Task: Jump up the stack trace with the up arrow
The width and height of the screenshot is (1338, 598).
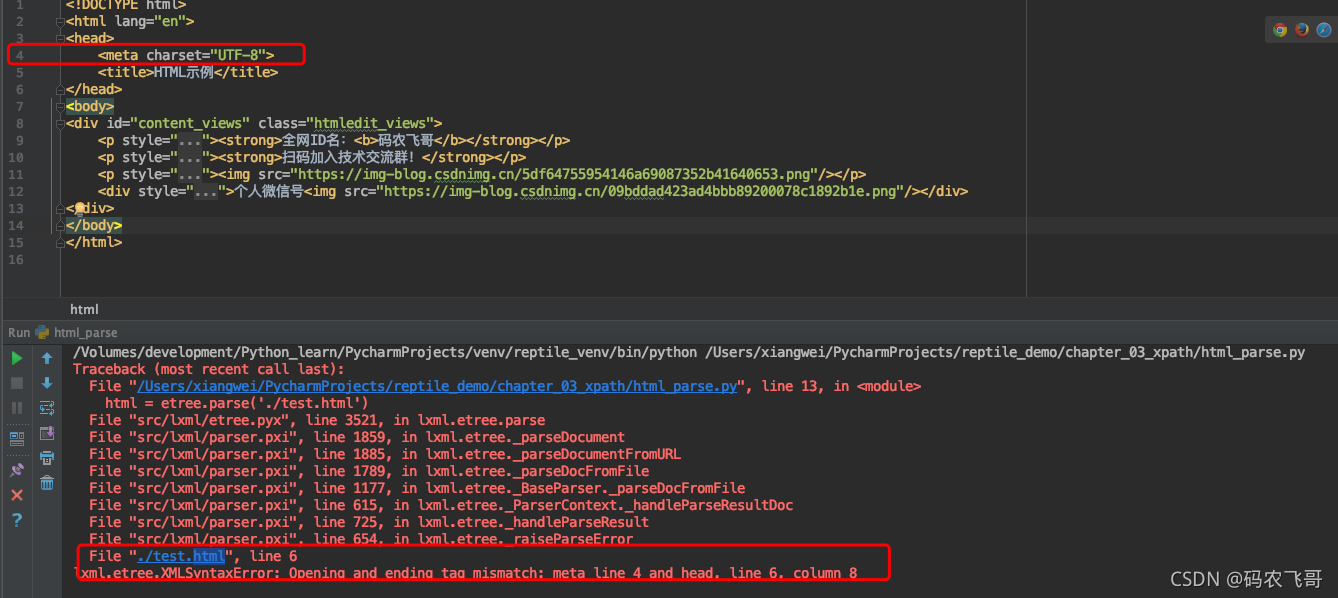Action: point(47,358)
